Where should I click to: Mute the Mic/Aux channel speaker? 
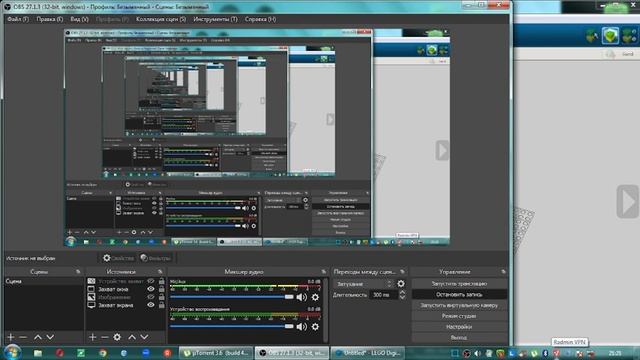pos(302,298)
